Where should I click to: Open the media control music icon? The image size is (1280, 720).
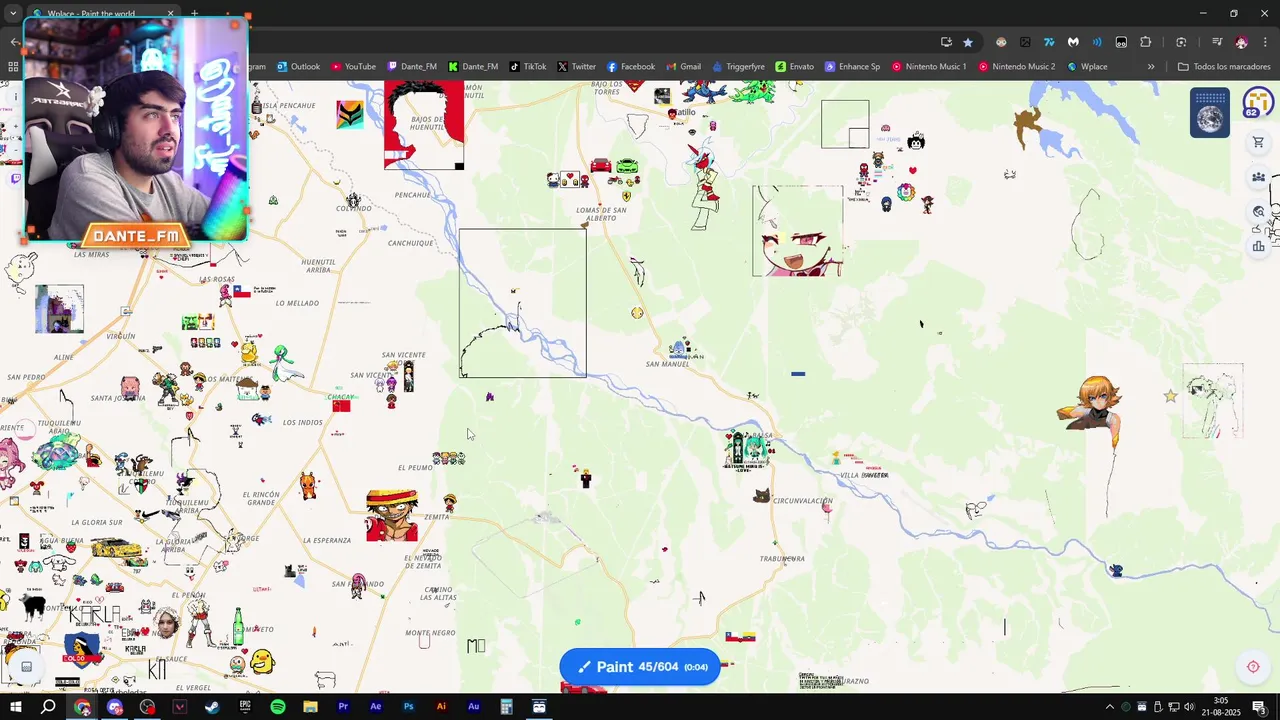(1217, 42)
